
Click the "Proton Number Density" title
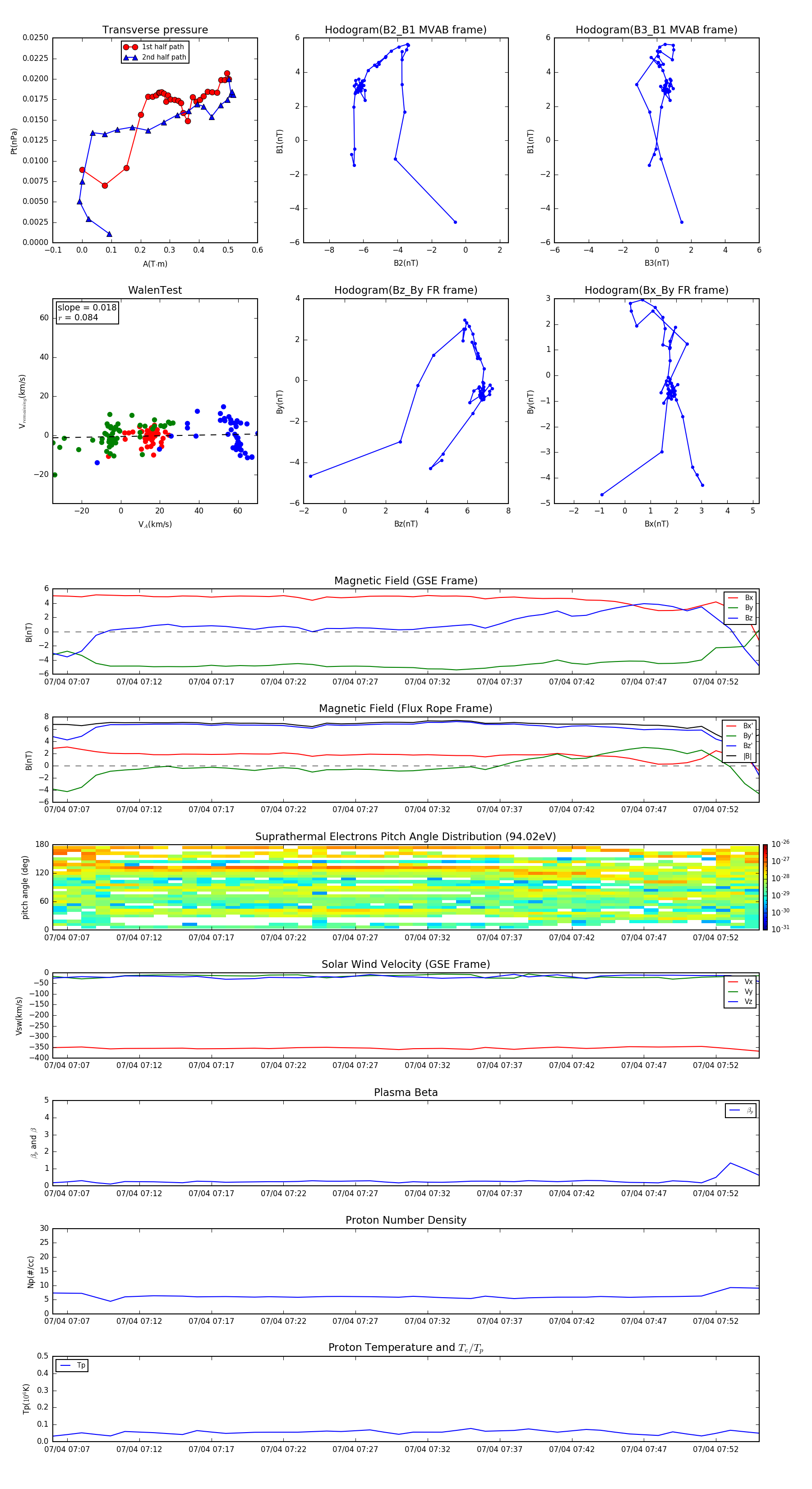pos(406,1220)
